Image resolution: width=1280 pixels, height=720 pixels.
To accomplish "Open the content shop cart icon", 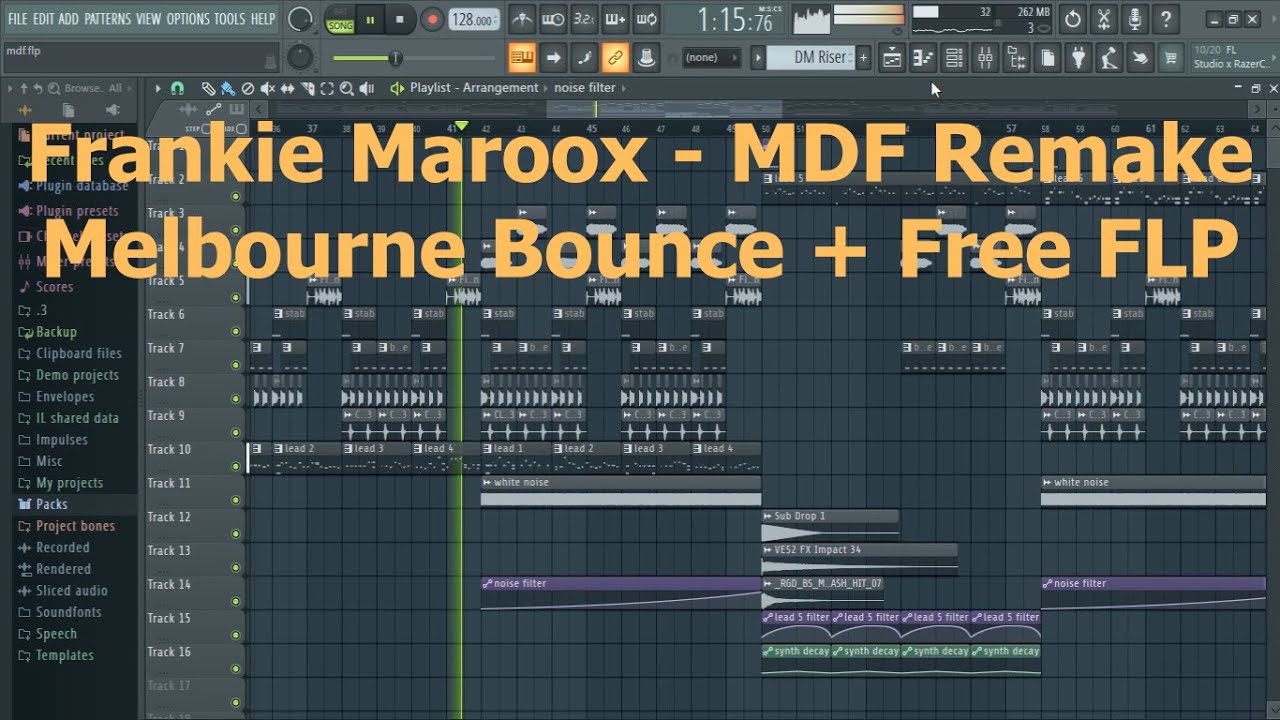I will click(1170, 58).
